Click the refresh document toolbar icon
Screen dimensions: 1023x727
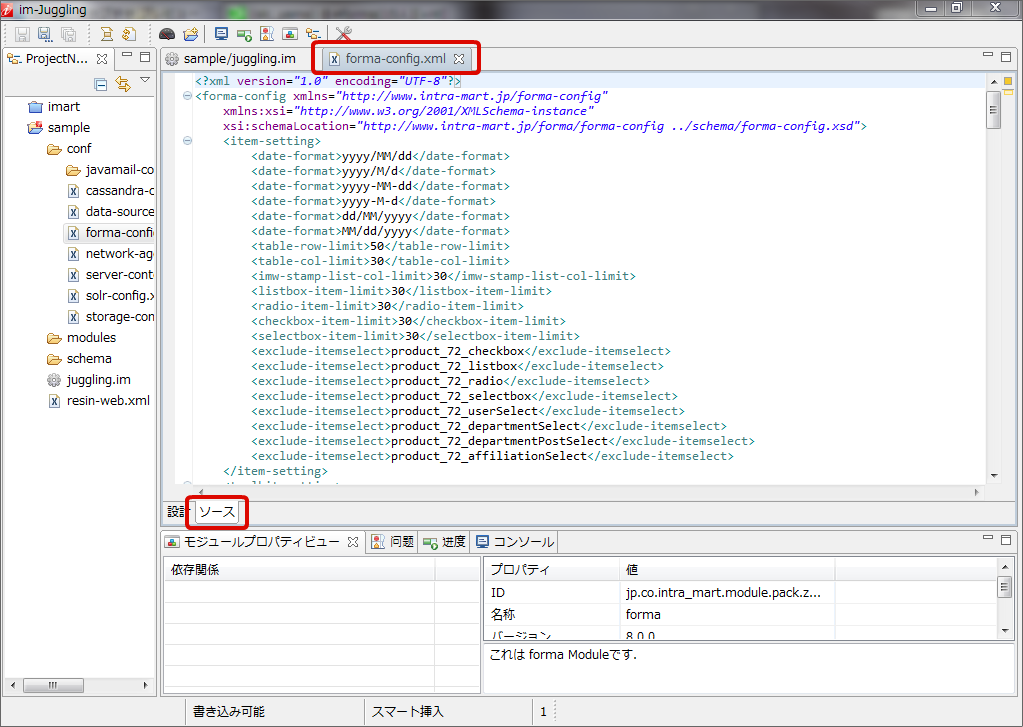[129, 34]
